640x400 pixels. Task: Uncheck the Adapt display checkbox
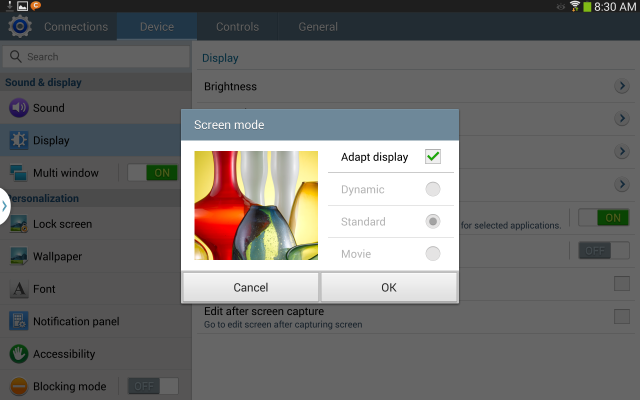point(433,156)
